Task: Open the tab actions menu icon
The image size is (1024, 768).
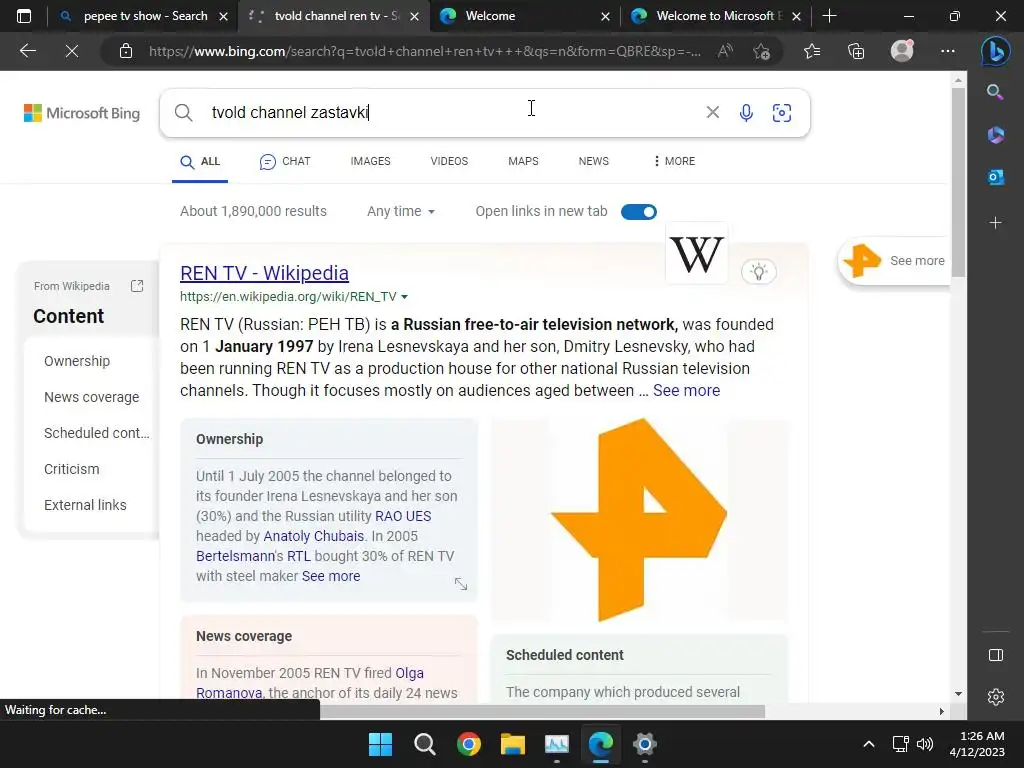Action: coord(24,16)
